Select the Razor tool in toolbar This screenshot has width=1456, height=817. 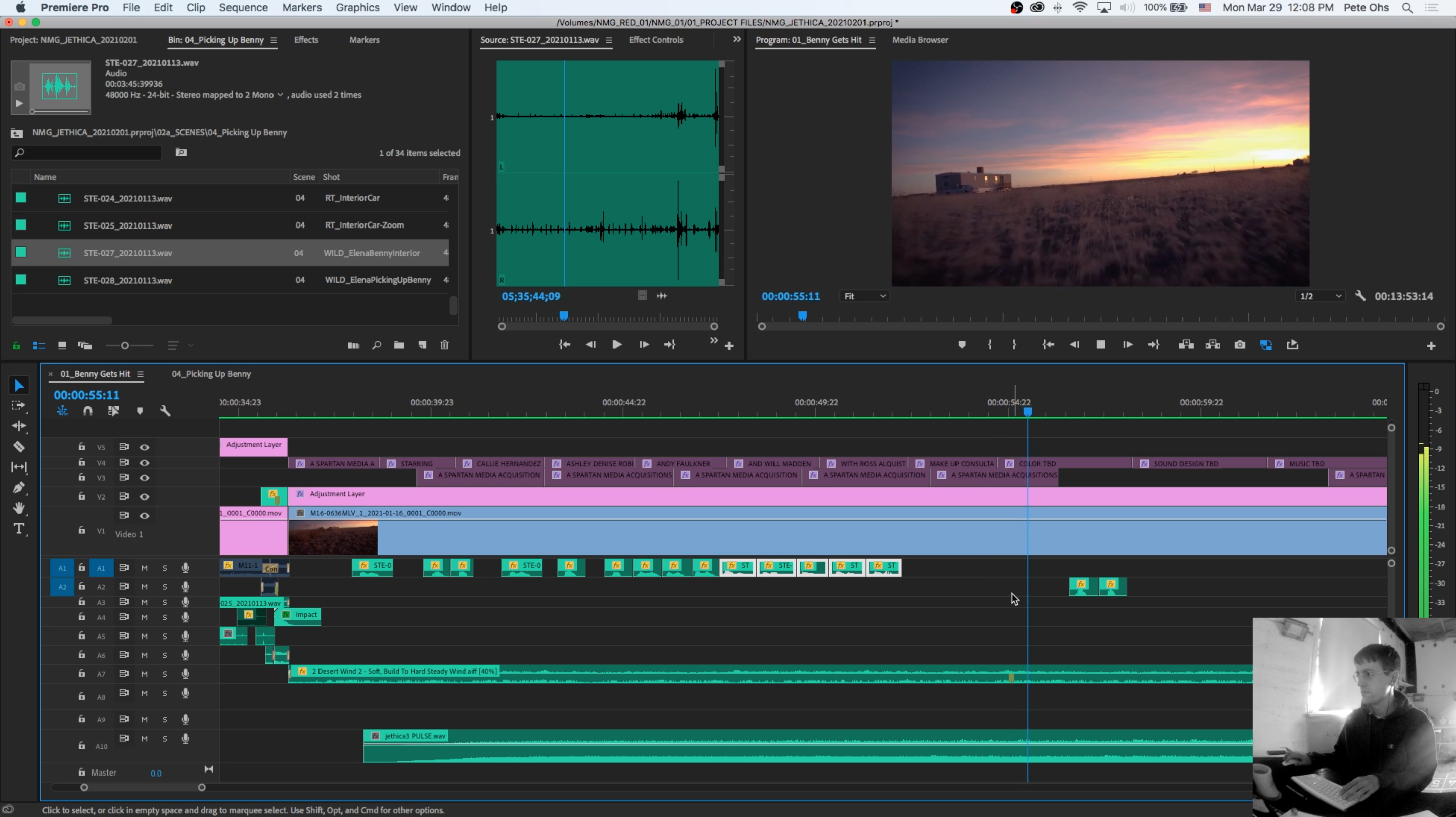click(18, 446)
